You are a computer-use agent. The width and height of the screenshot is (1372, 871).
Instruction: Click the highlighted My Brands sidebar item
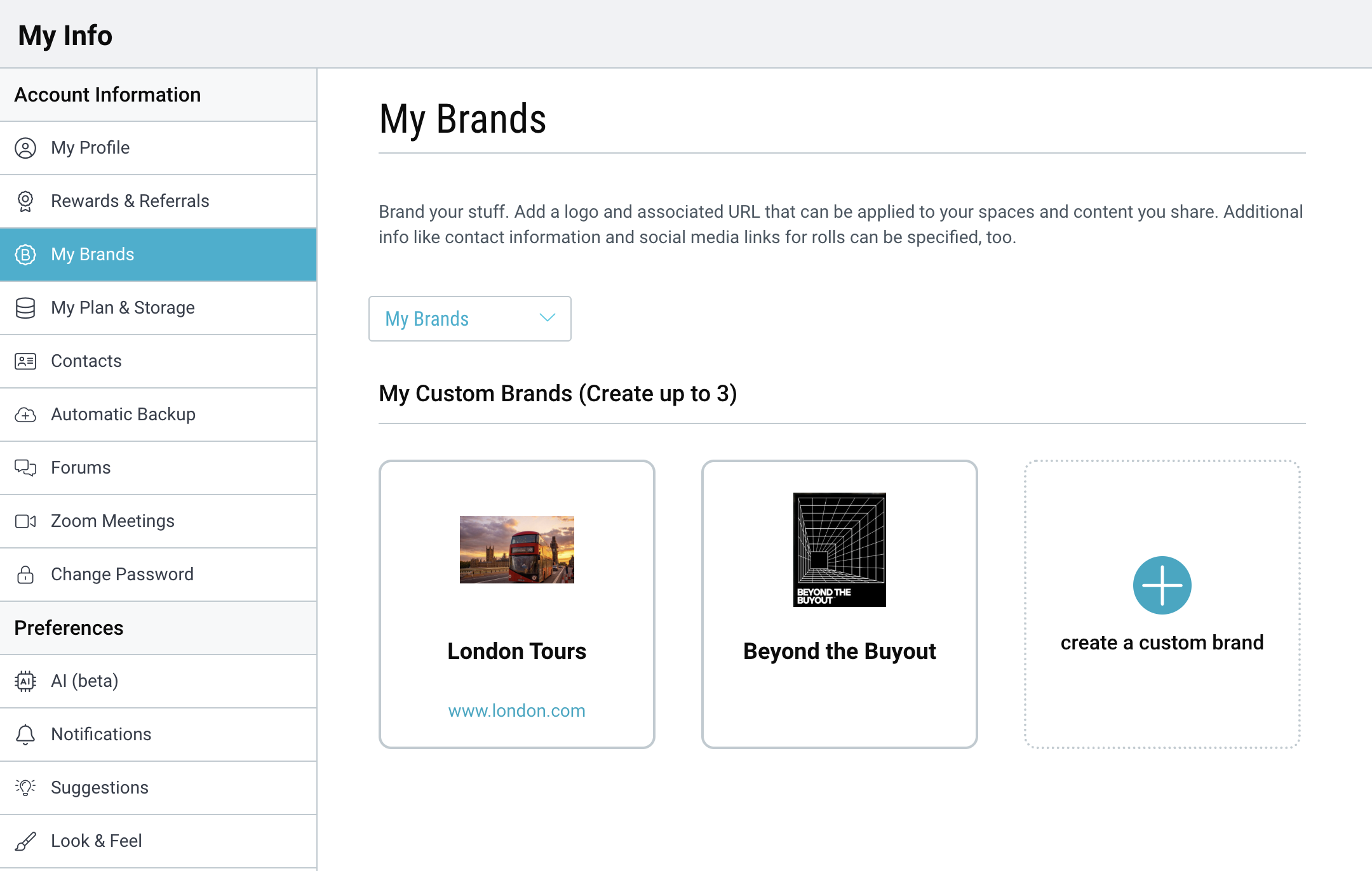(x=93, y=255)
